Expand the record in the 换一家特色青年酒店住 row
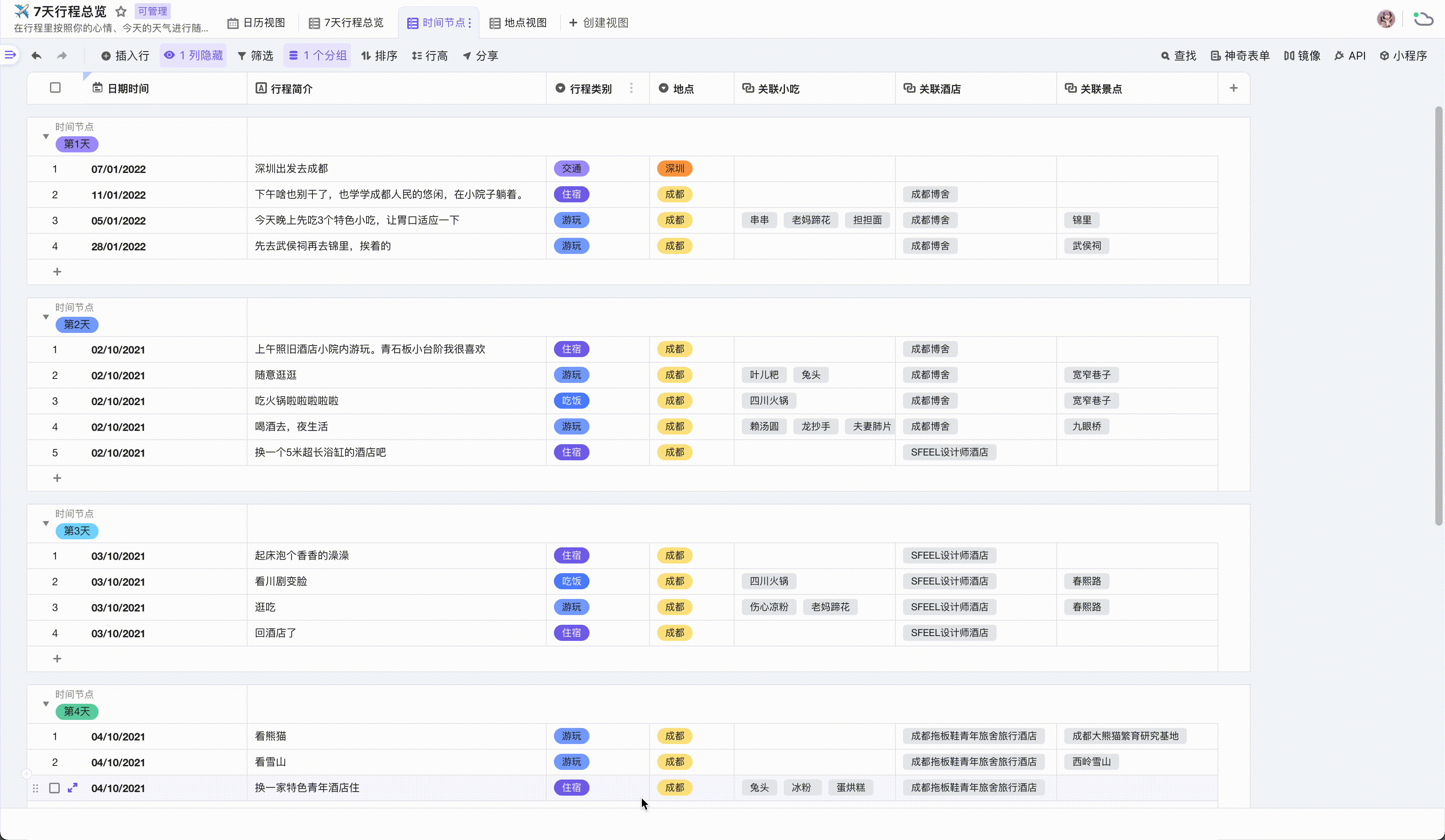The height and width of the screenshot is (840, 1445). coord(73,788)
